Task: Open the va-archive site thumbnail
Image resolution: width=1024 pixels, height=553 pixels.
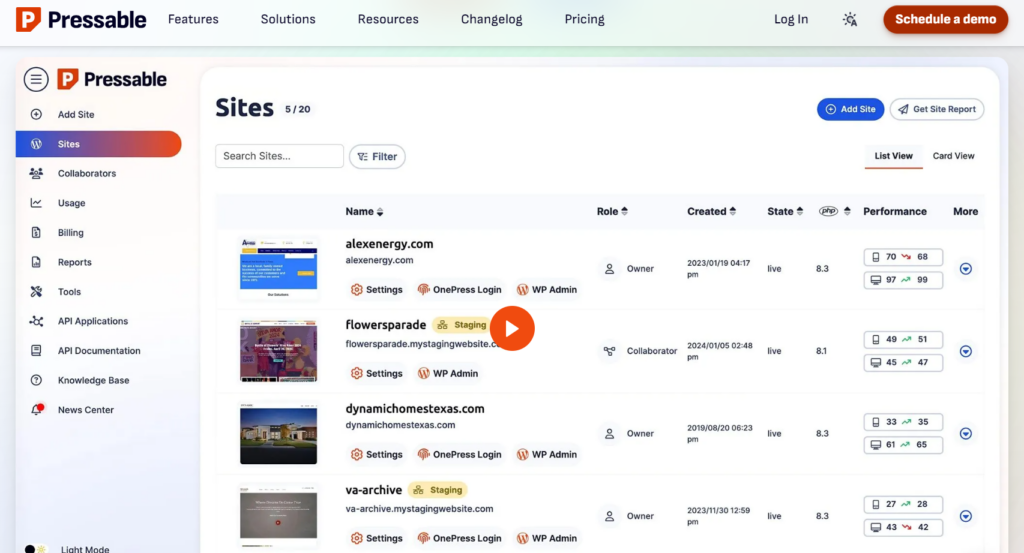Action: (278, 516)
